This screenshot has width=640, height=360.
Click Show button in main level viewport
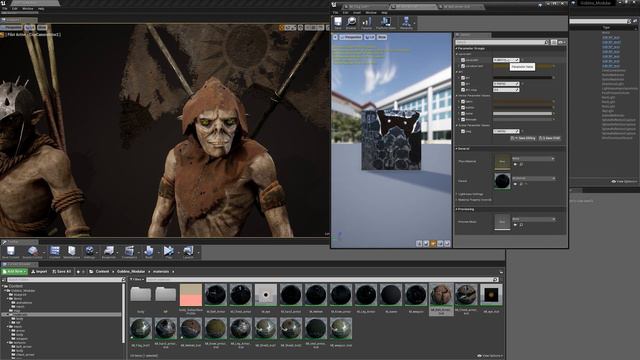[42, 28]
